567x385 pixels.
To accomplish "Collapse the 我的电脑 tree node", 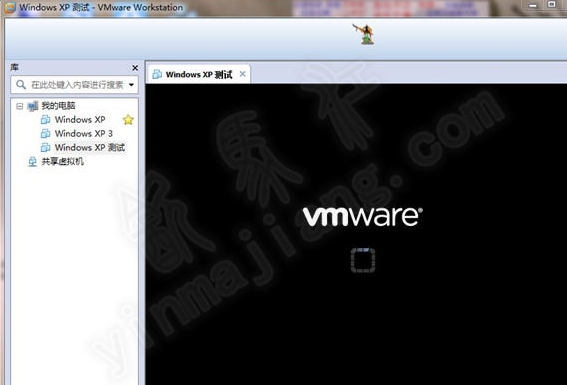I will point(20,106).
